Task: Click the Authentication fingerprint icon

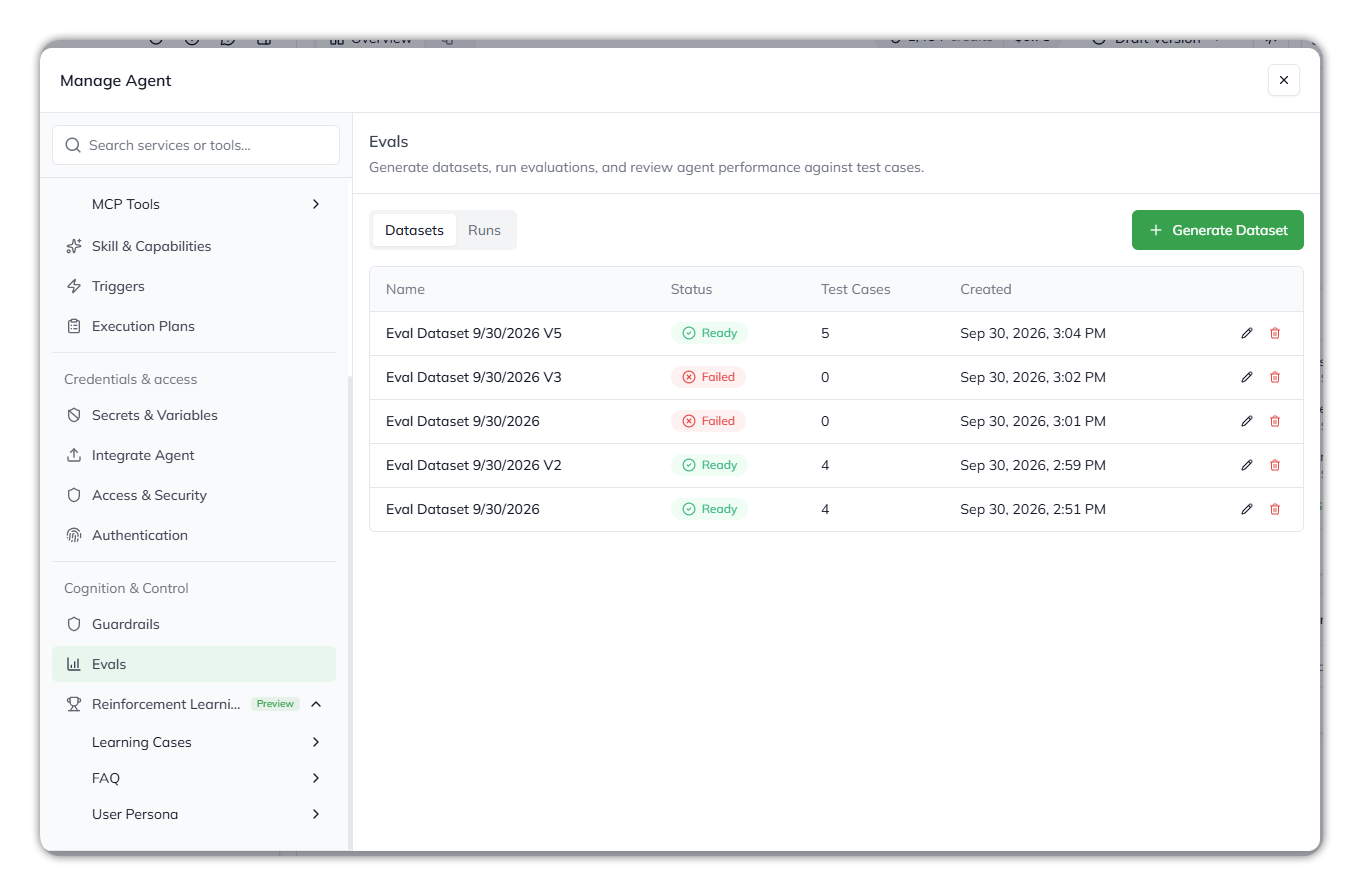Action: 73,535
